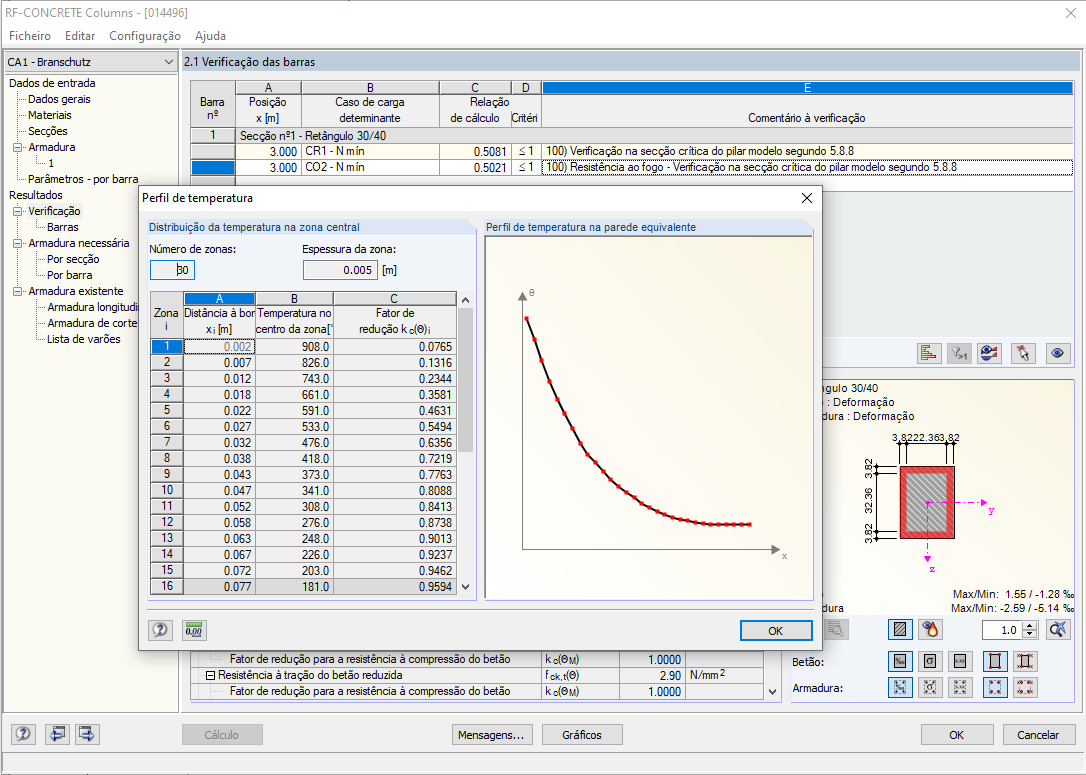Open help in the Perfil de temperatura dialog
1086x775 pixels.
[x=160, y=630]
